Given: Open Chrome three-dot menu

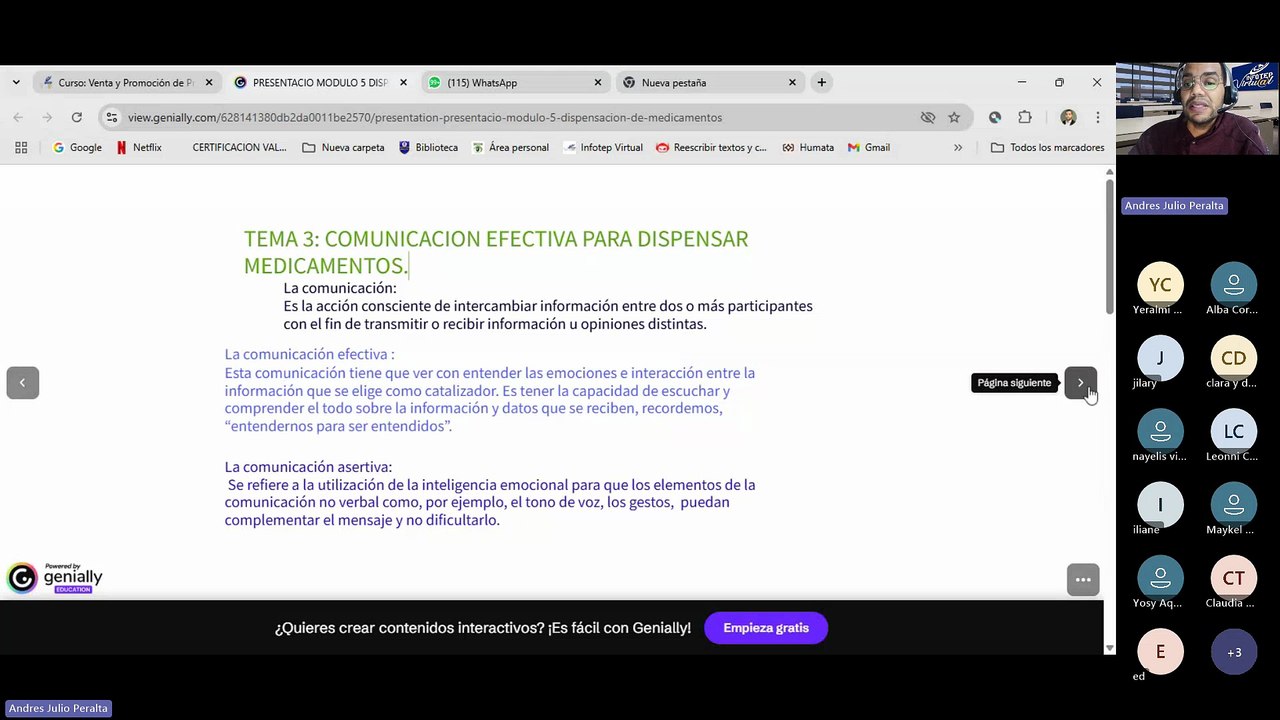Looking at the screenshot, I should point(1097,117).
